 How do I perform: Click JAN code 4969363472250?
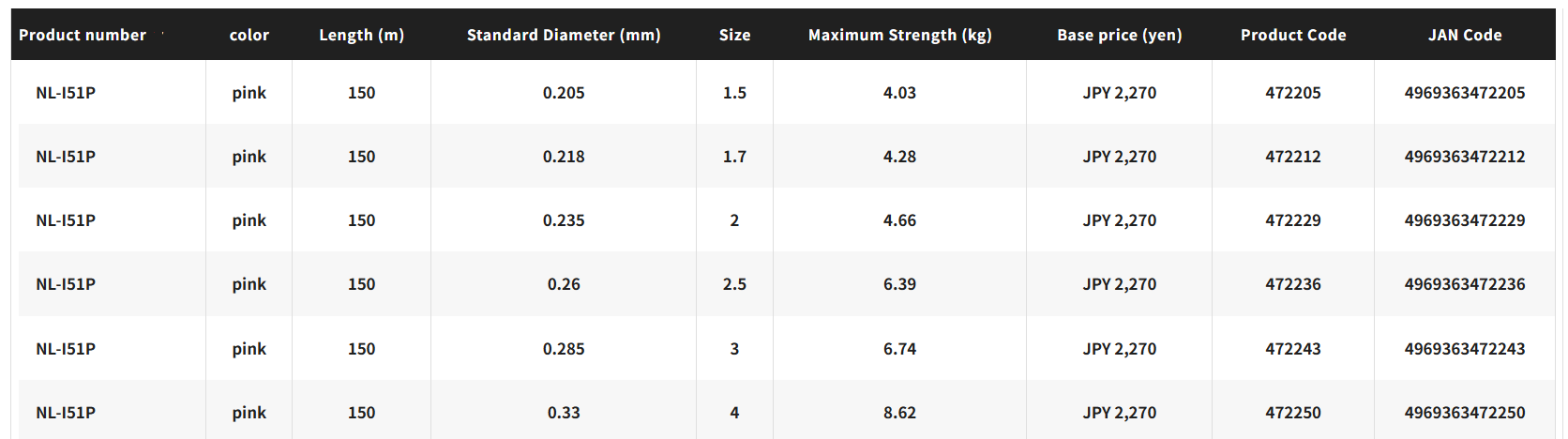click(x=1464, y=413)
